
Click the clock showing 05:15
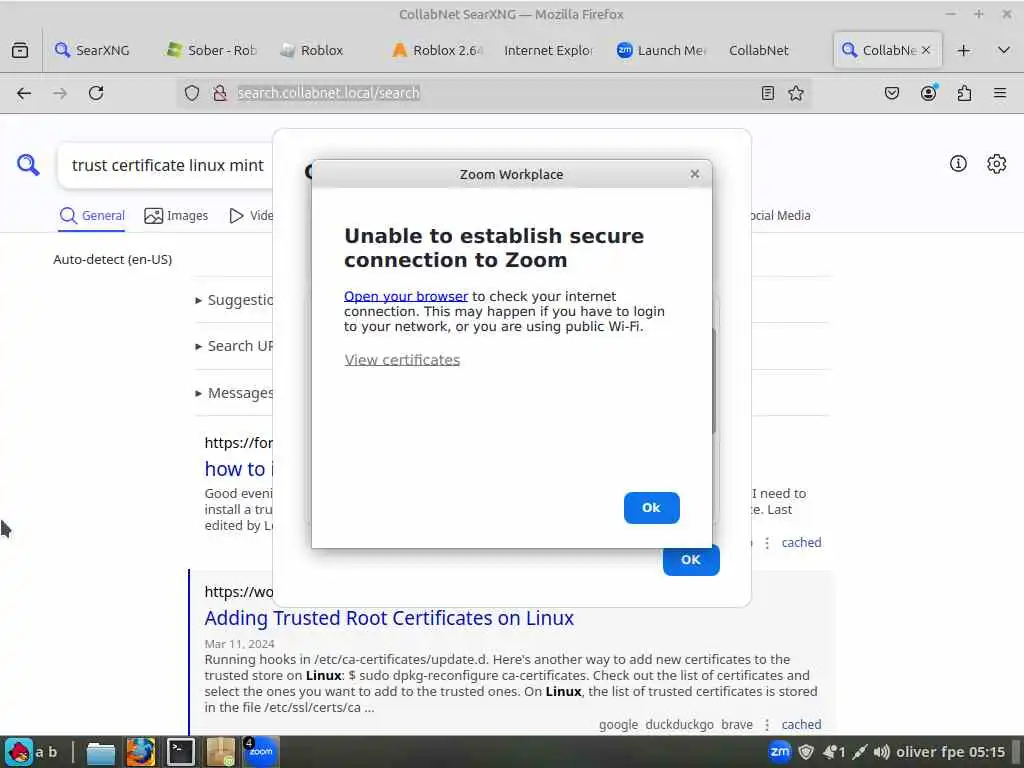pos(987,752)
